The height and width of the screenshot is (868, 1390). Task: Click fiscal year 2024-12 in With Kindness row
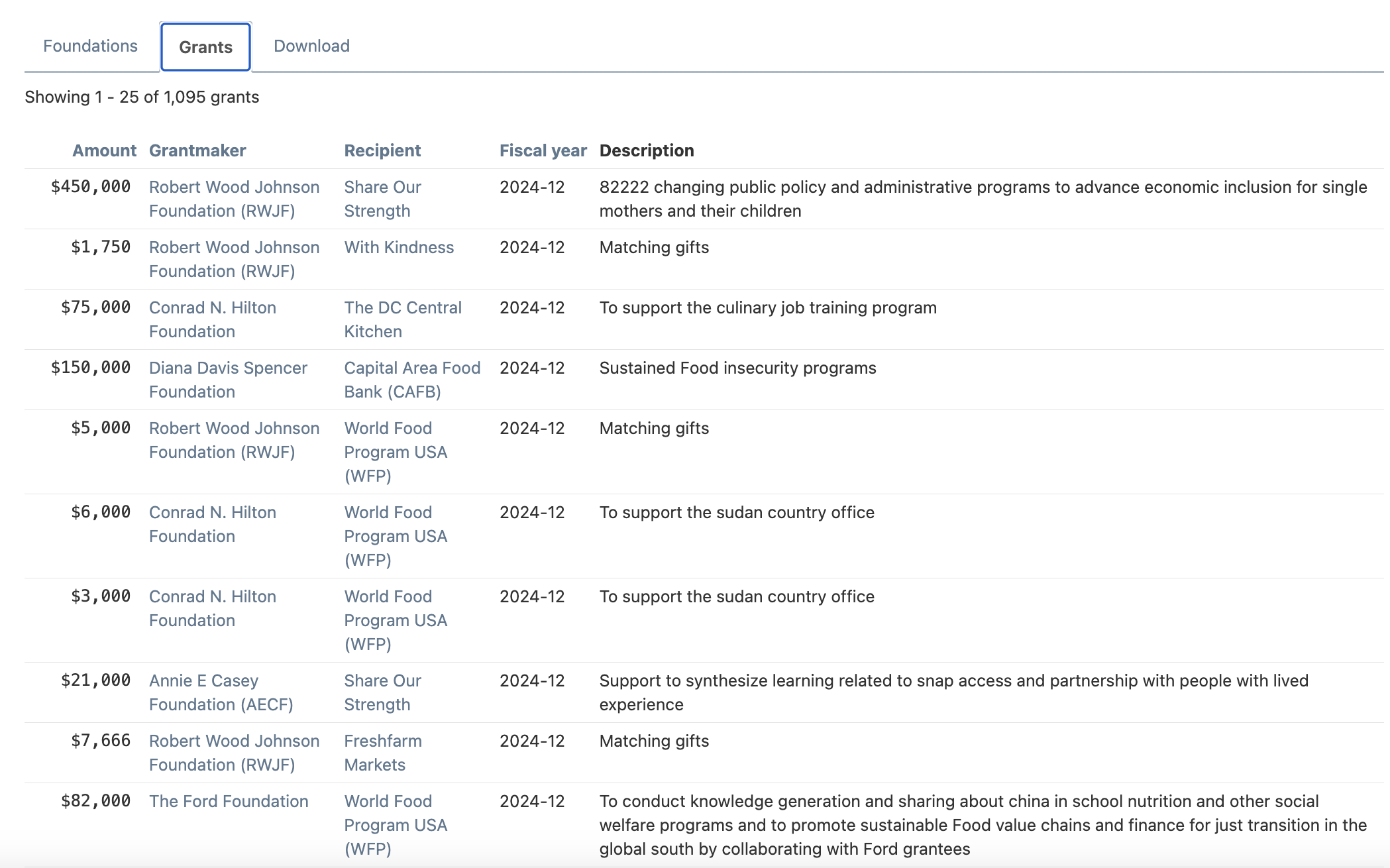click(532, 247)
